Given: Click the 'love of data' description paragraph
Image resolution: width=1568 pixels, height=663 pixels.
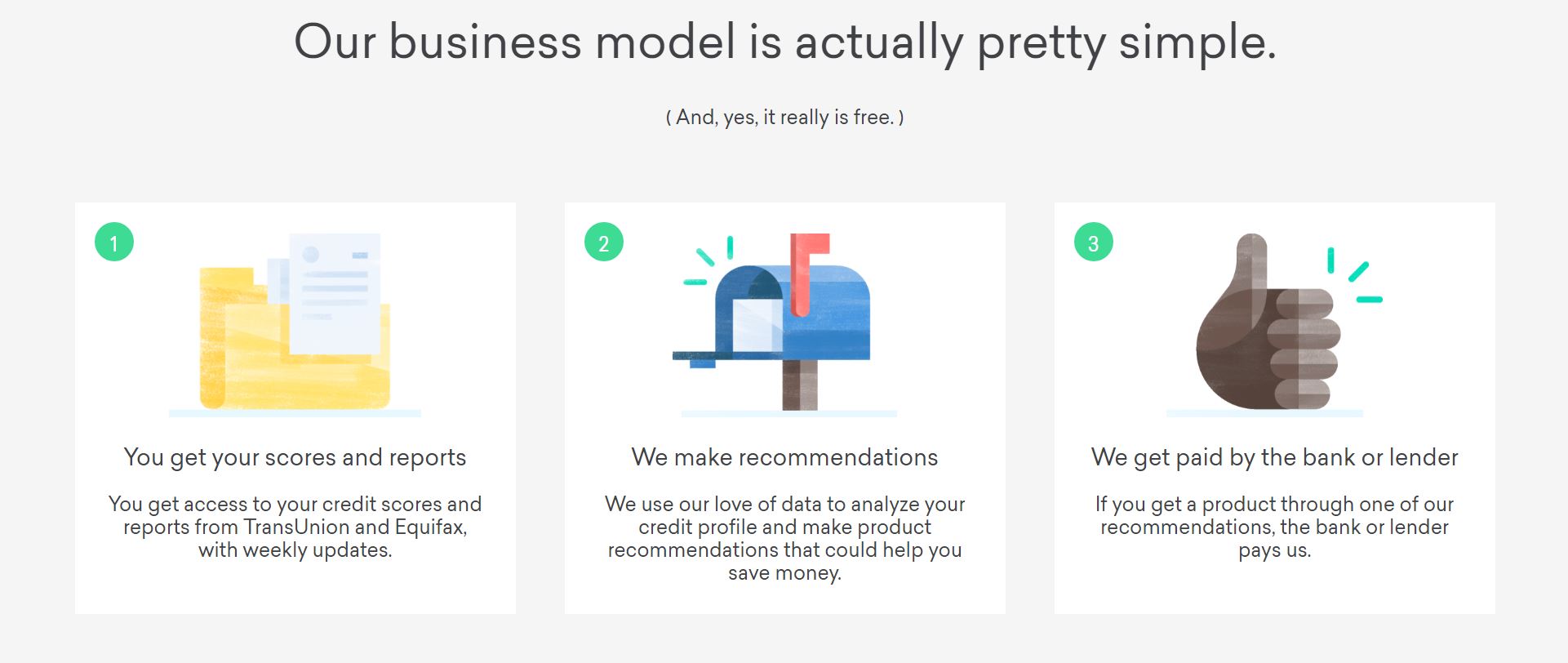Looking at the screenshot, I should click(784, 538).
